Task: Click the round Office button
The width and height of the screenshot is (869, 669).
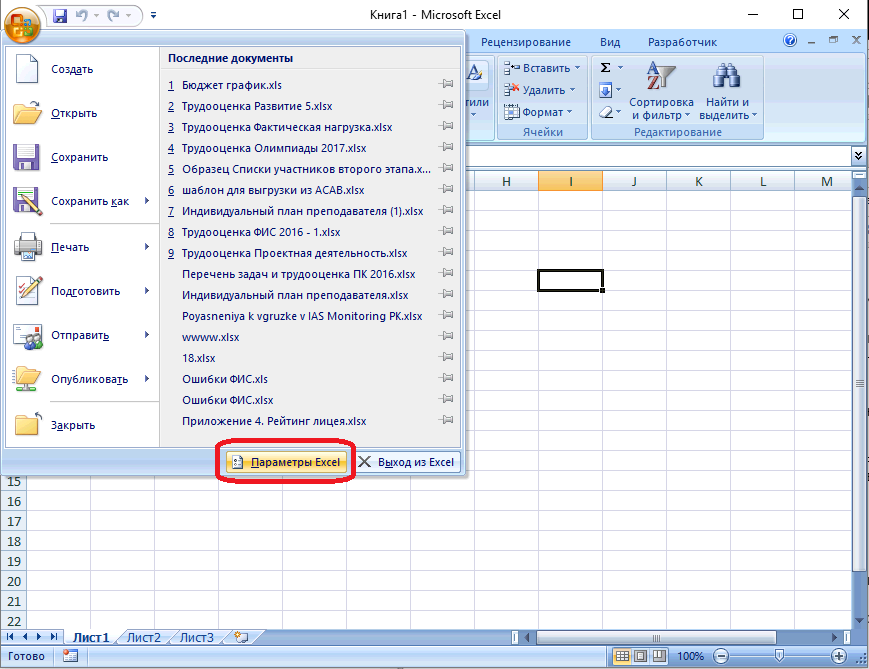Action: [22, 23]
